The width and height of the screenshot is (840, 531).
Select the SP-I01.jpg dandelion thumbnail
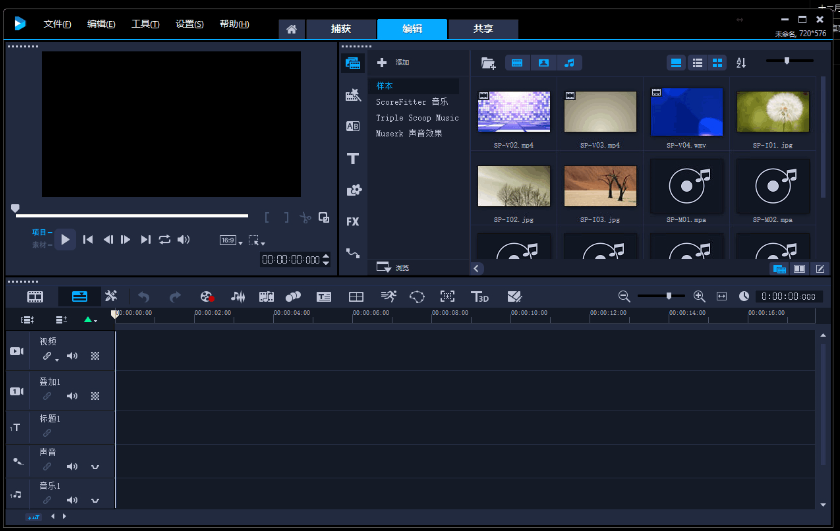pos(773,112)
